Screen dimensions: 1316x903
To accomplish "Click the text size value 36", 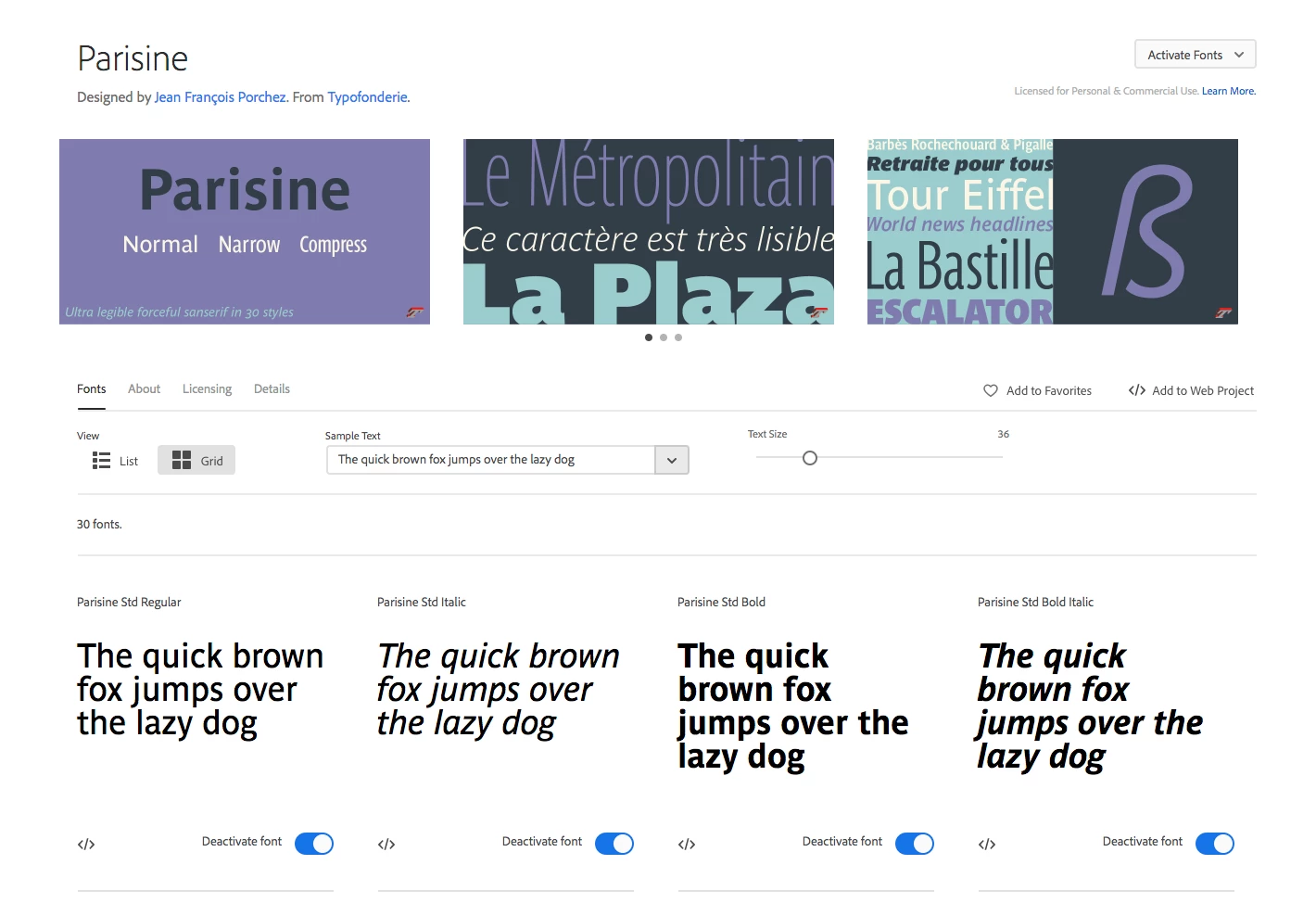I will tap(1003, 434).
